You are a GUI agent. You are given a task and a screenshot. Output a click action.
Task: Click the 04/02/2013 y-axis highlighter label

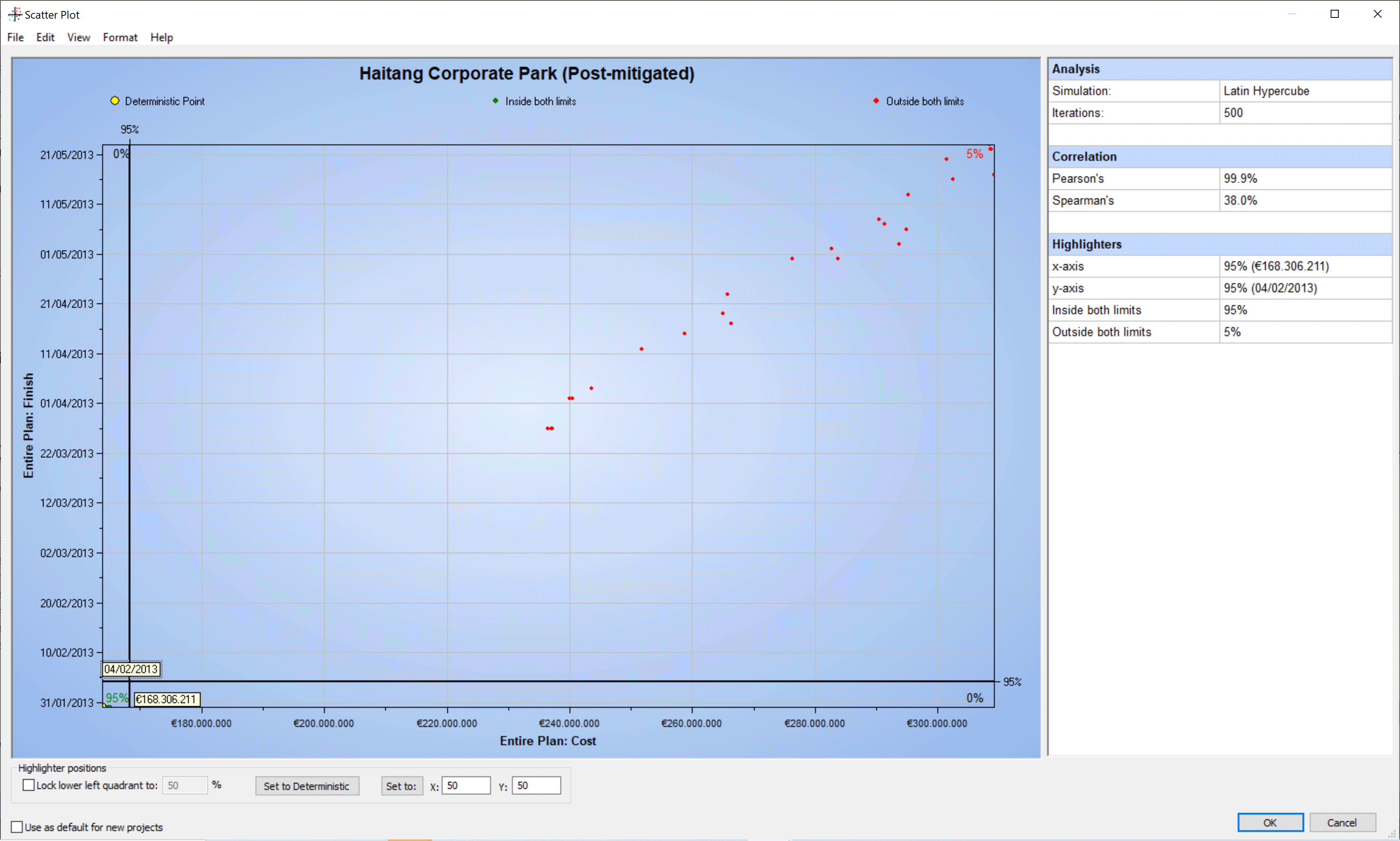tap(131, 669)
